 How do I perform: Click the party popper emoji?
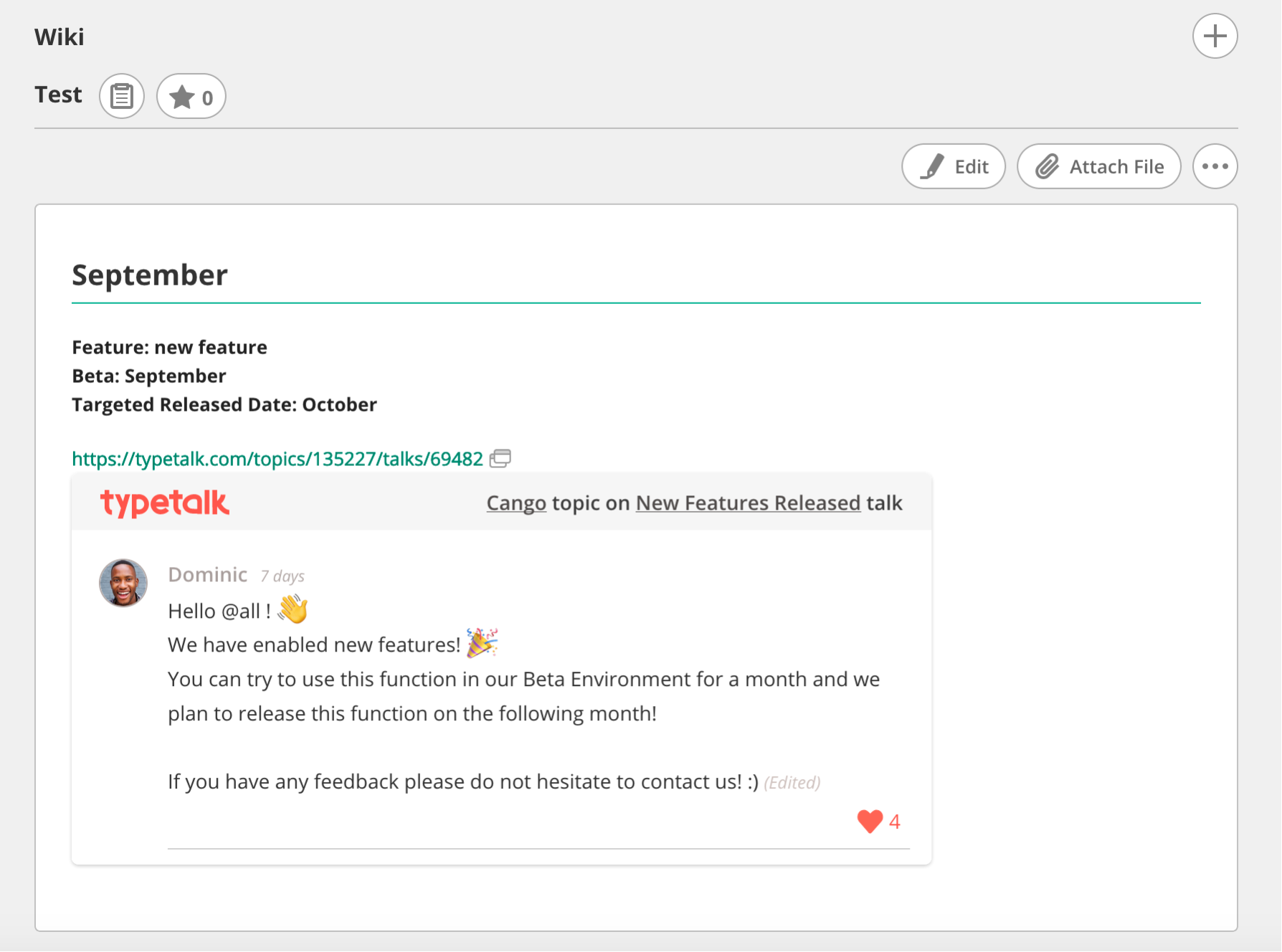click(x=482, y=643)
